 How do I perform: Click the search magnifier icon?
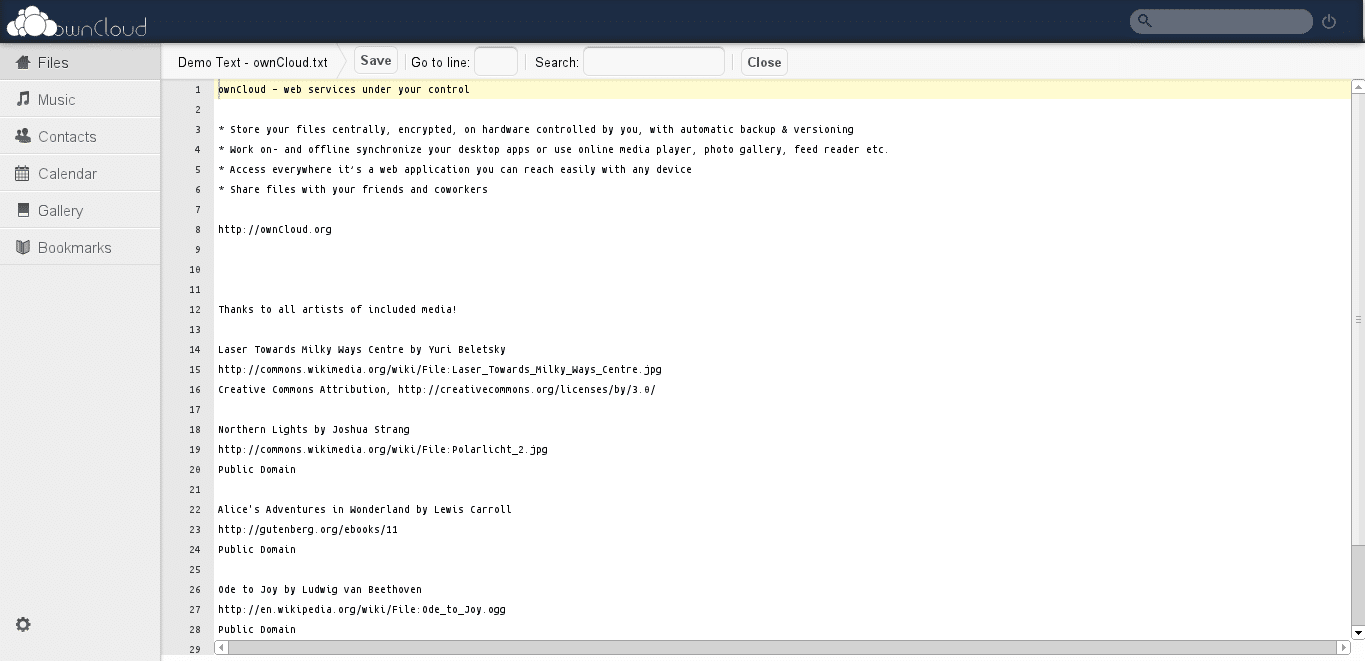(x=1145, y=21)
